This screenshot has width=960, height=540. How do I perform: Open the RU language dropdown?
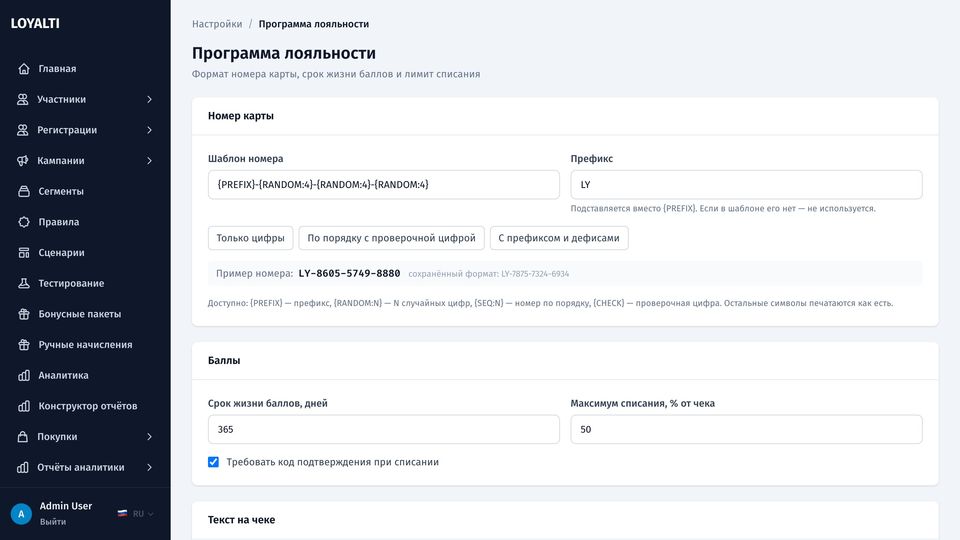[x=136, y=514]
